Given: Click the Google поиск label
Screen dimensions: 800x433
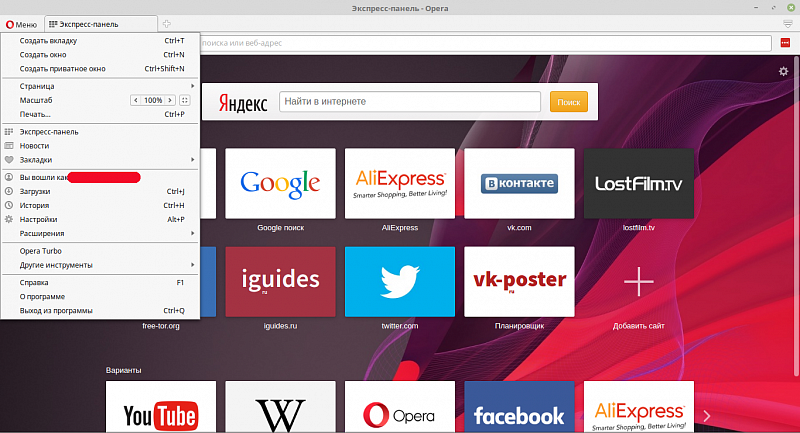Looking at the screenshot, I should [281, 227].
